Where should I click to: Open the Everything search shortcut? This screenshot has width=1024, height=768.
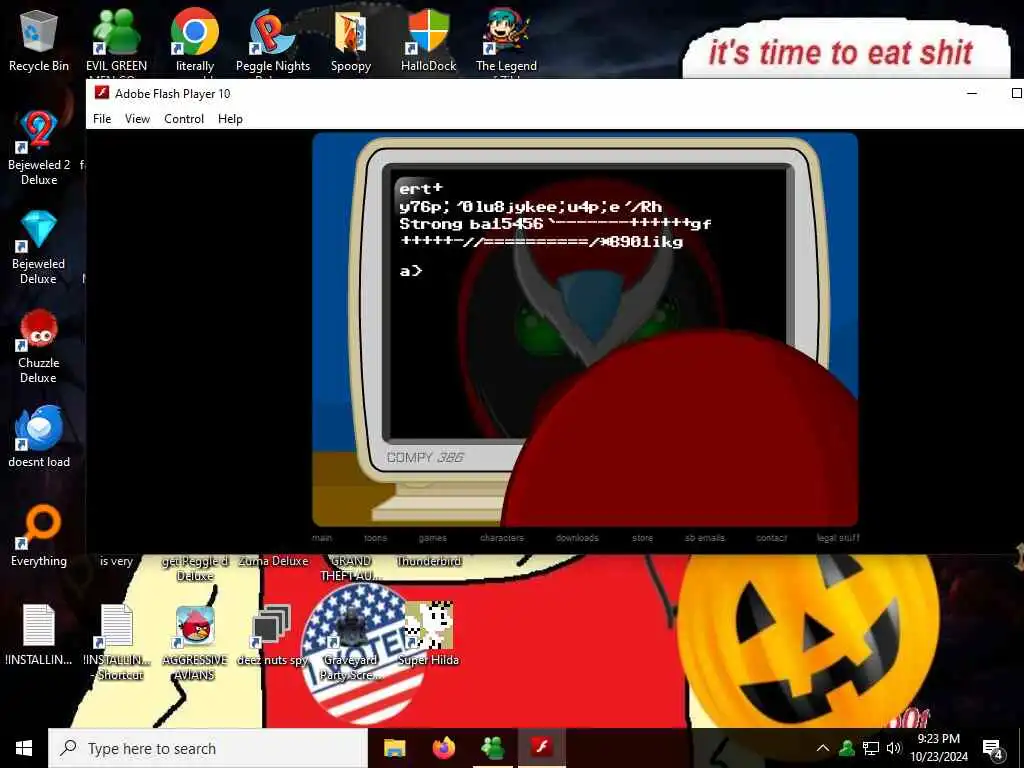pyautogui.click(x=39, y=536)
